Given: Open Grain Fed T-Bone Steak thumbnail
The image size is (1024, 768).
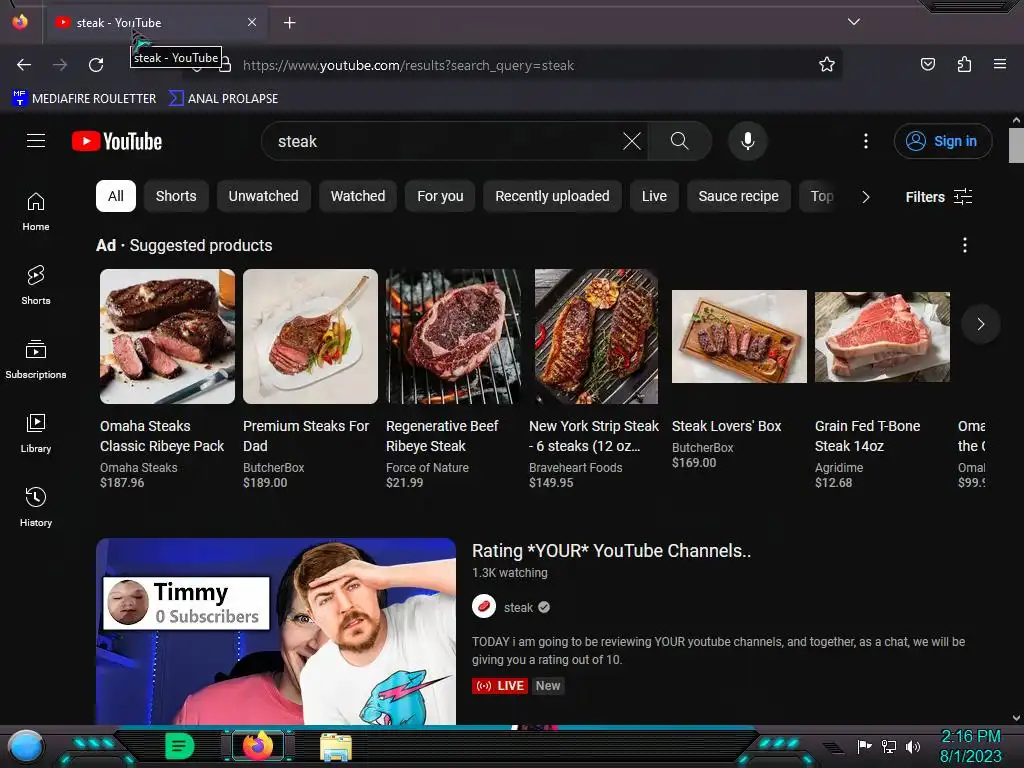Looking at the screenshot, I should [882, 336].
